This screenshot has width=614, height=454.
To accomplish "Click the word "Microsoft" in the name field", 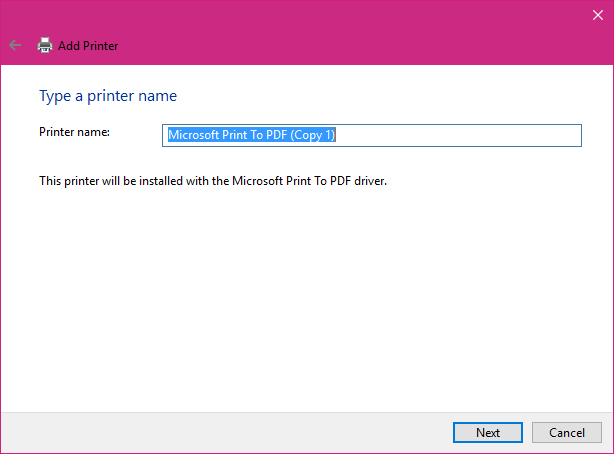I will pos(194,135).
